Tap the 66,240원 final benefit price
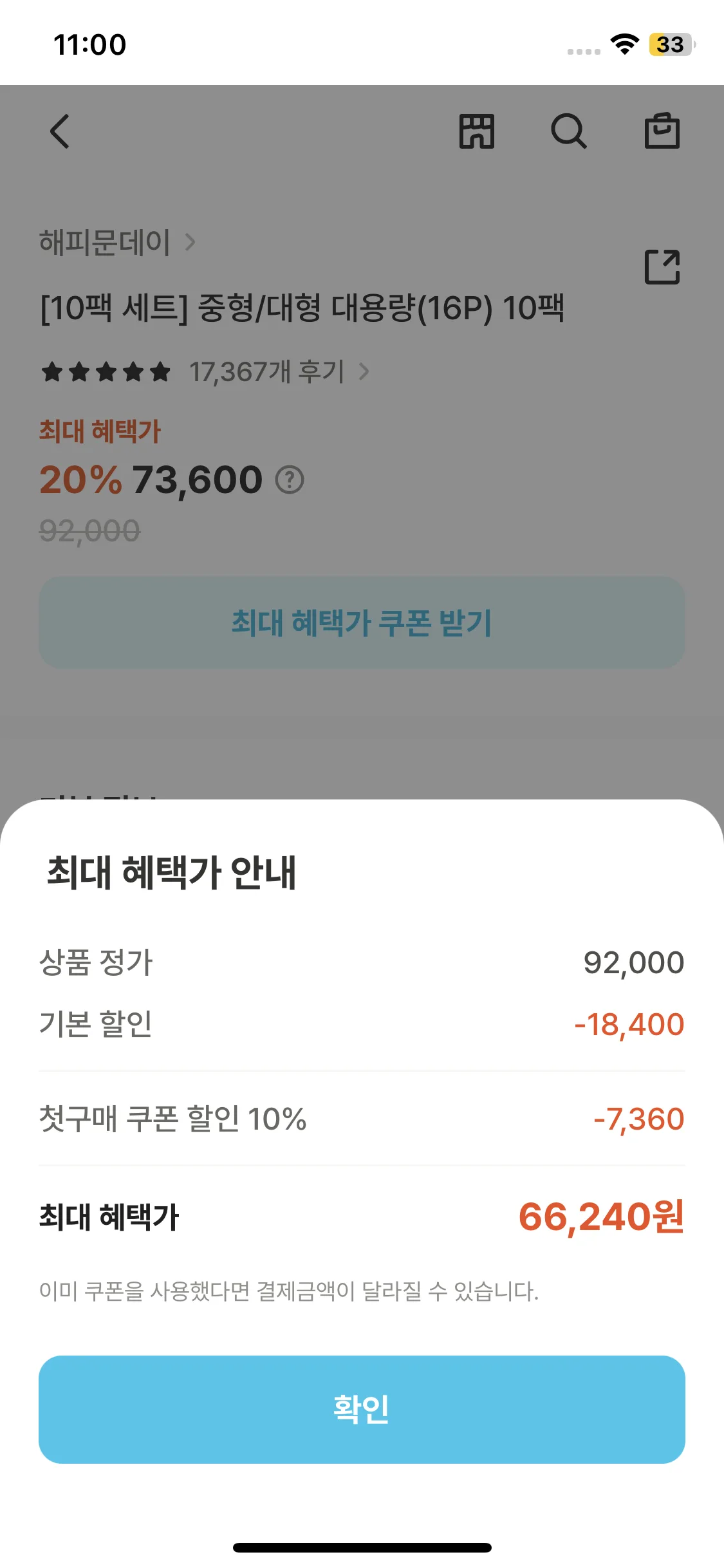The image size is (724, 1568). tap(601, 1217)
